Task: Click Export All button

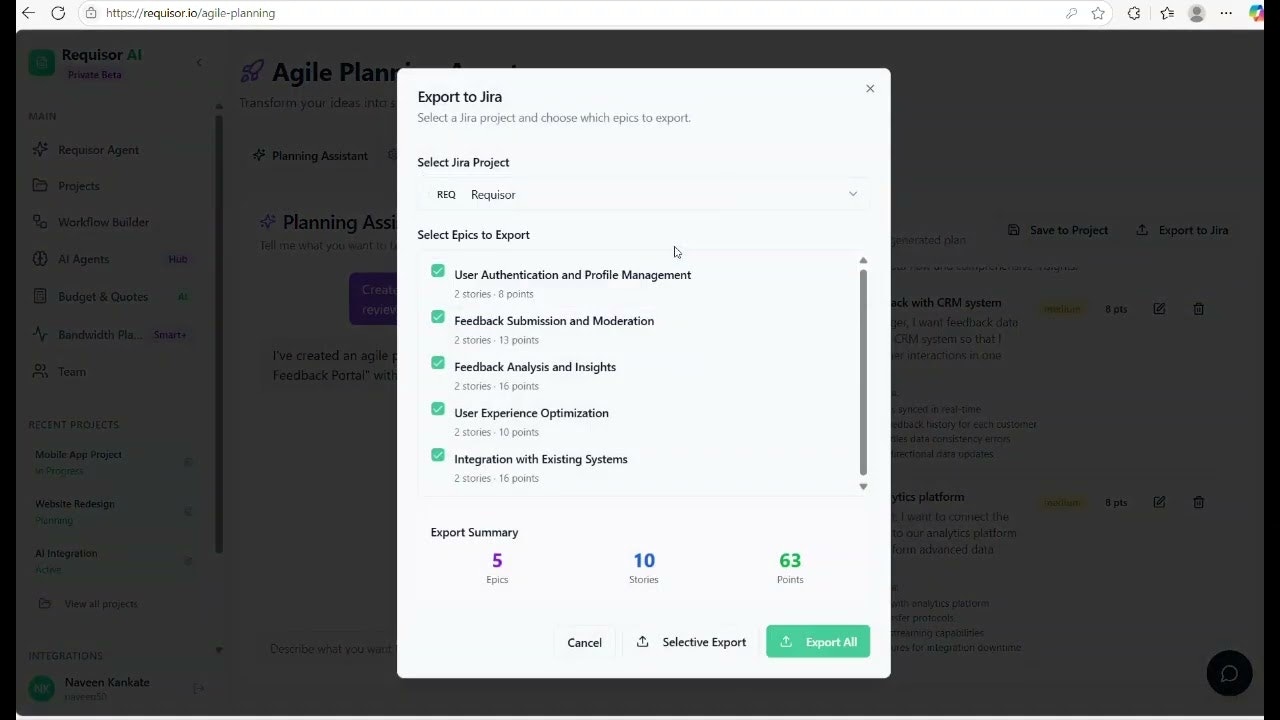Action: click(x=818, y=642)
